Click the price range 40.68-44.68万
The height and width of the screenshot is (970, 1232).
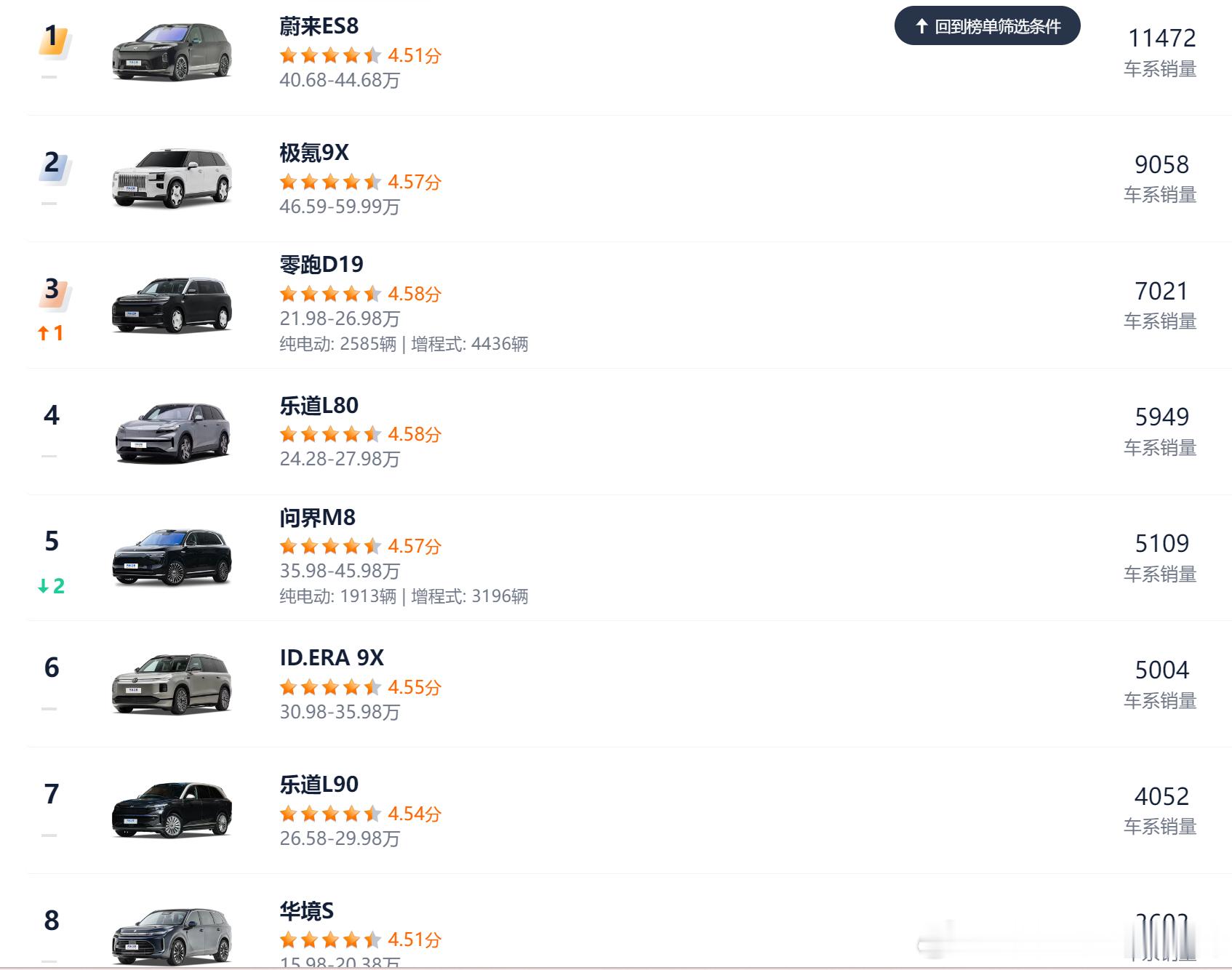coord(340,80)
